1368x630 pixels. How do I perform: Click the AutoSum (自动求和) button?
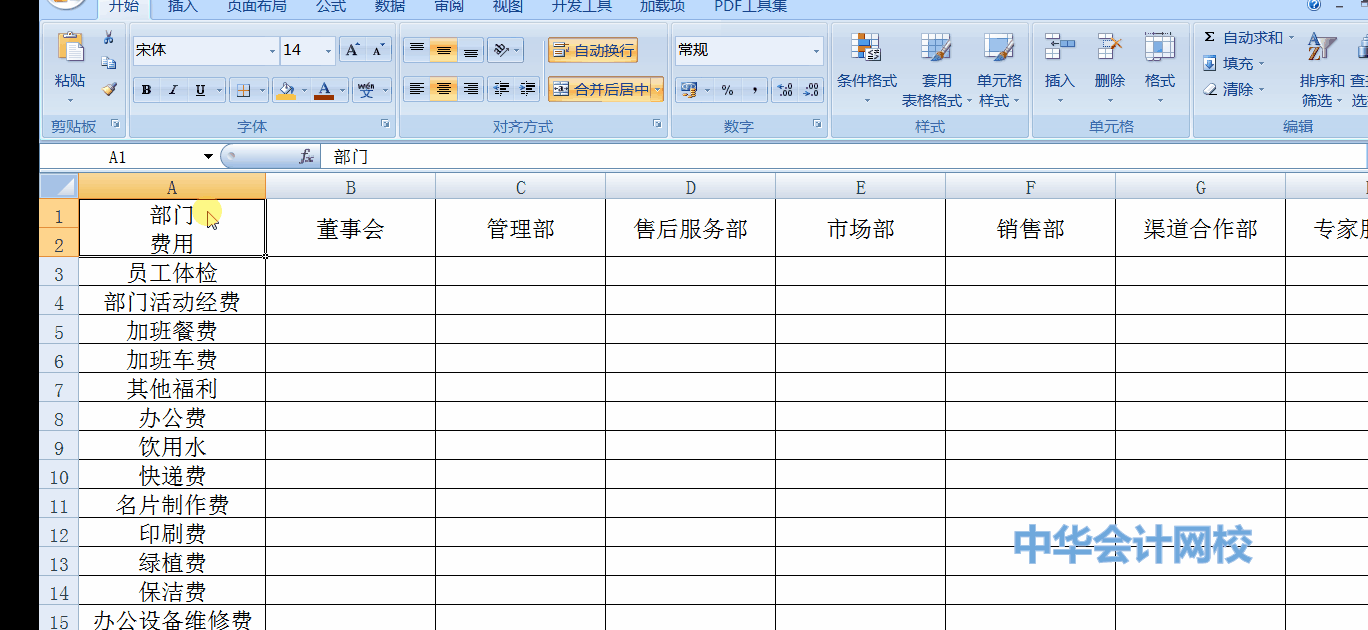[1243, 38]
